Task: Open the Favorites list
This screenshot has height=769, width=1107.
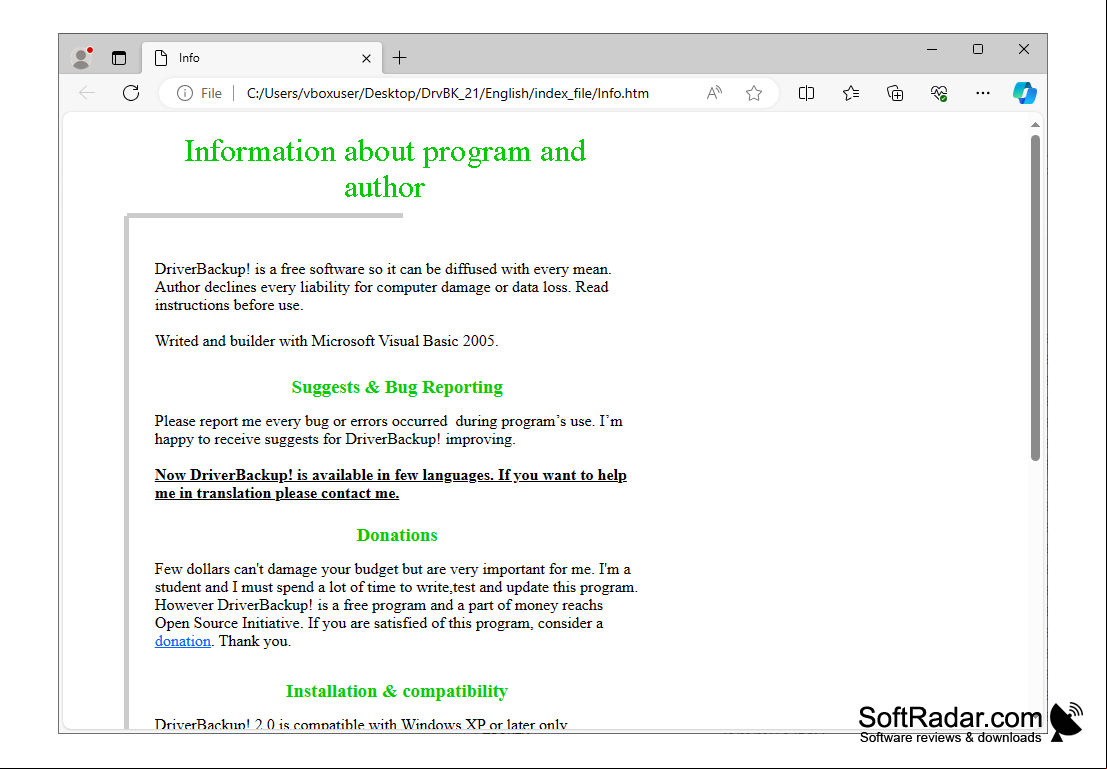Action: point(851,93)
